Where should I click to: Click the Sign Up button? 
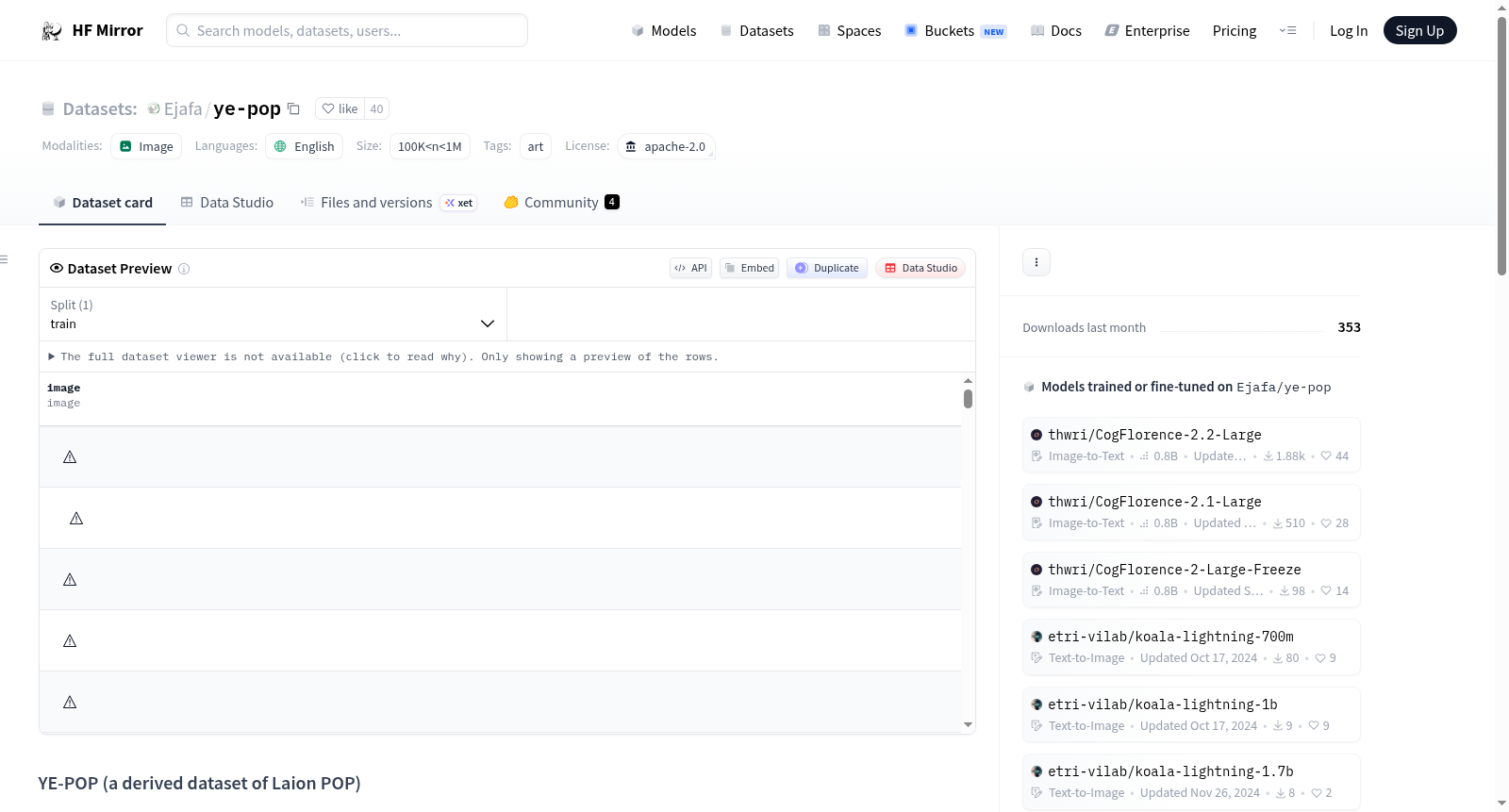coord(1420,31)
